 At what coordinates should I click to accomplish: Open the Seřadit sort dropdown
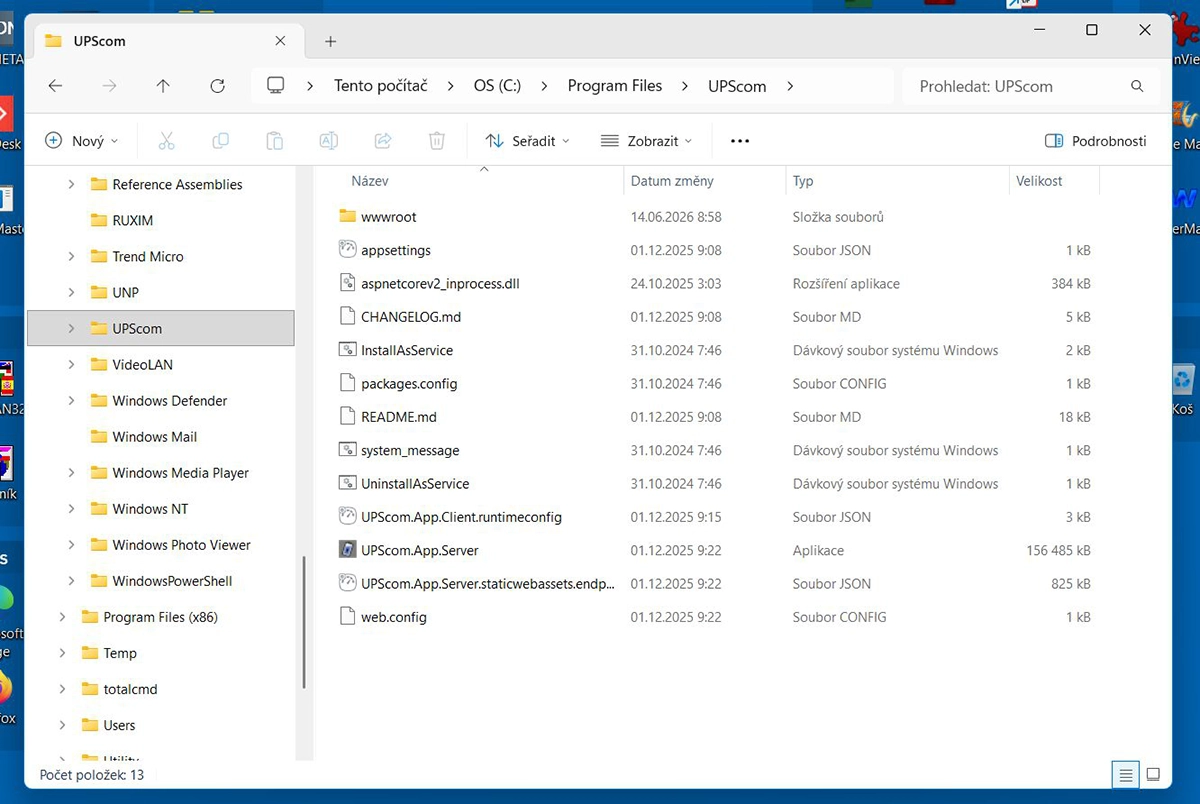coord(527,141)
